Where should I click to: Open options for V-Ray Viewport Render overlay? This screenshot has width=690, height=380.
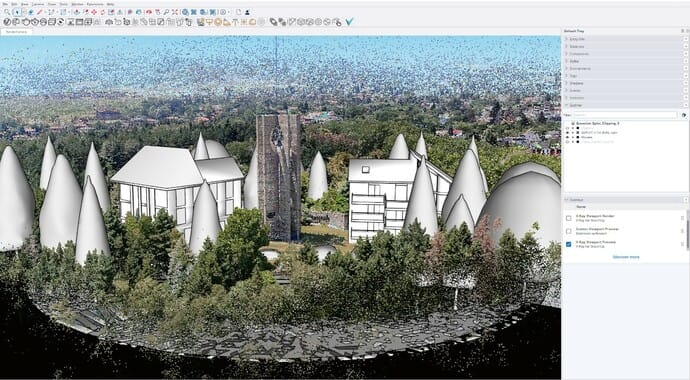[683, 218]
